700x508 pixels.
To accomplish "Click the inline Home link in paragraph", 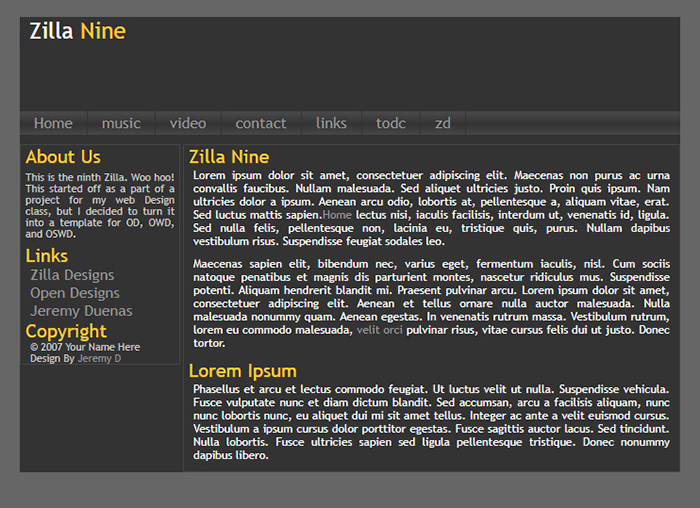I will coord(337,215).
